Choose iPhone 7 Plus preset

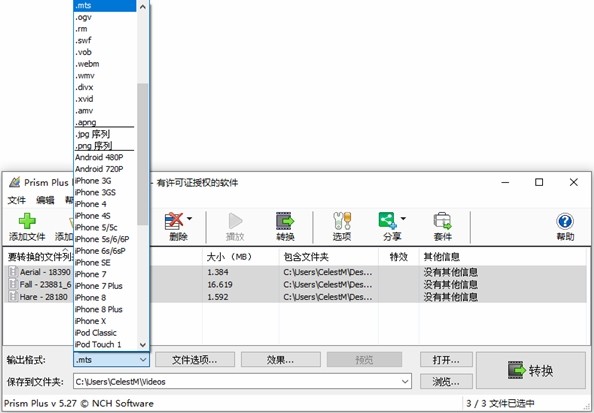[x=105, y=286]
